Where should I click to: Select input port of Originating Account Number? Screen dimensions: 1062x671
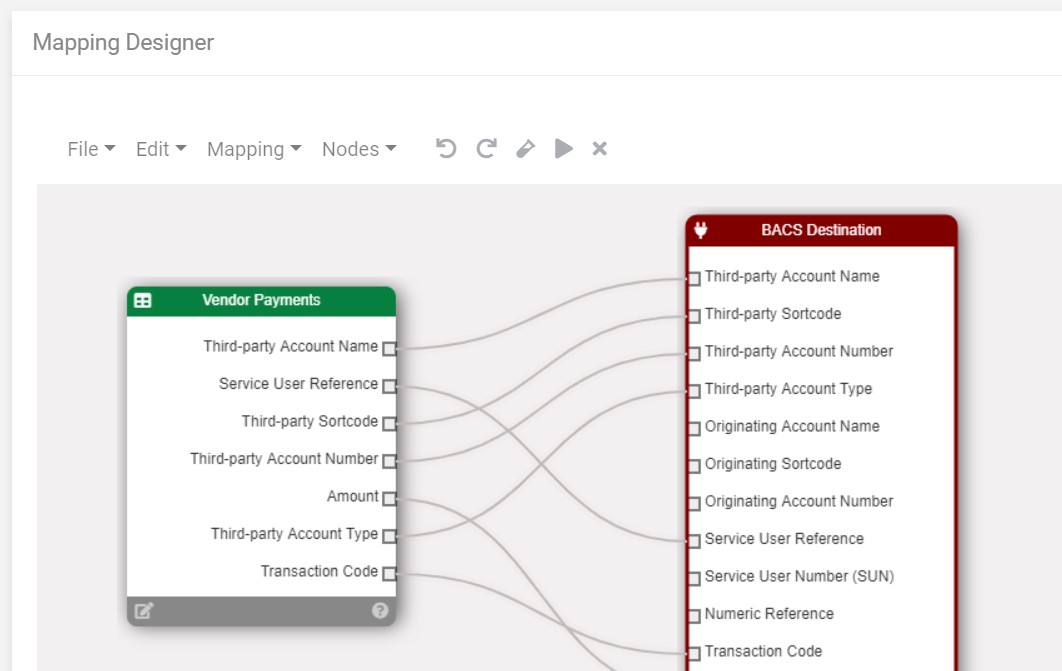pyautogui.click(x=694, y=503)
